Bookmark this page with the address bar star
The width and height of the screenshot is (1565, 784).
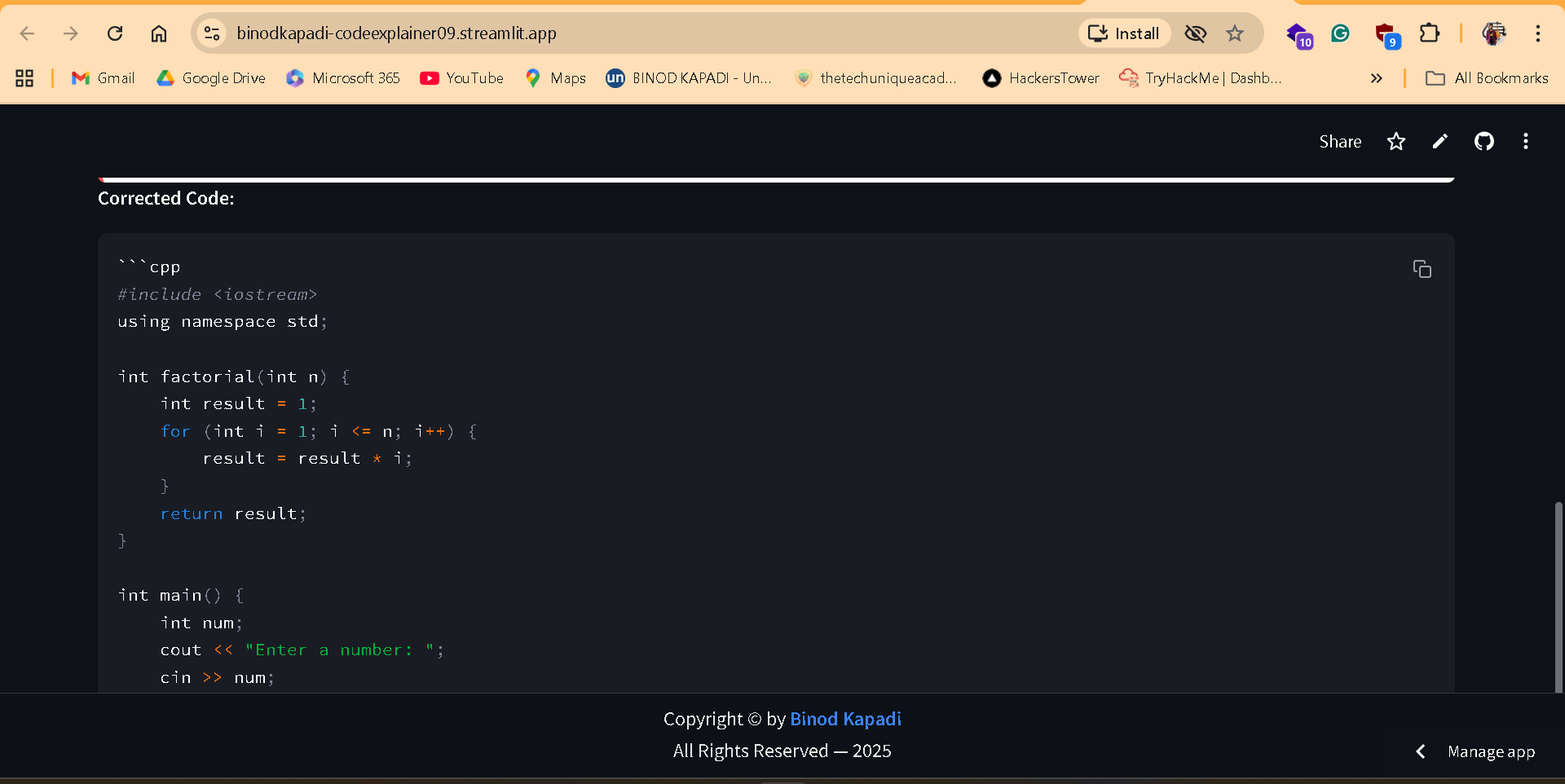click(1235, 33)
